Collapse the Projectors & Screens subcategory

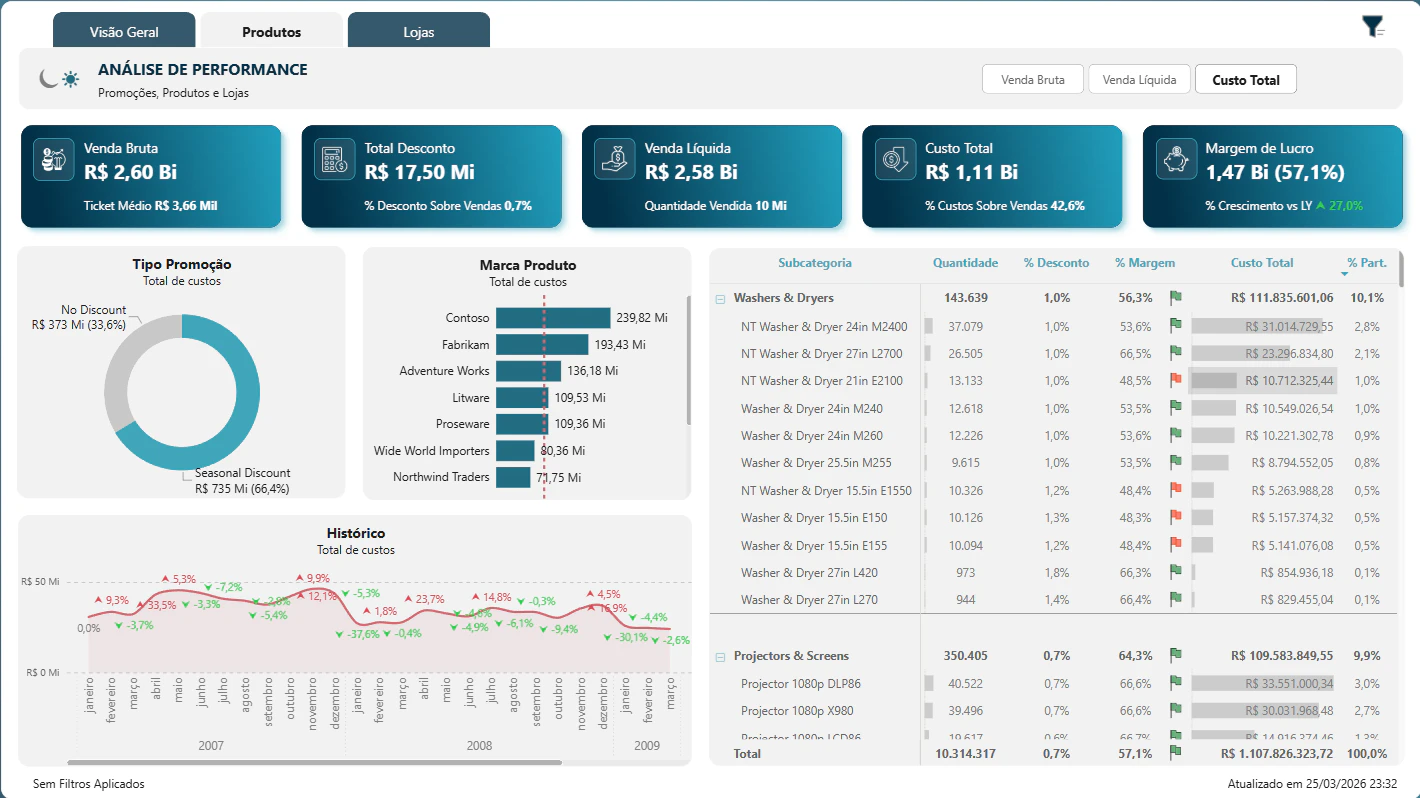point(720,656)
